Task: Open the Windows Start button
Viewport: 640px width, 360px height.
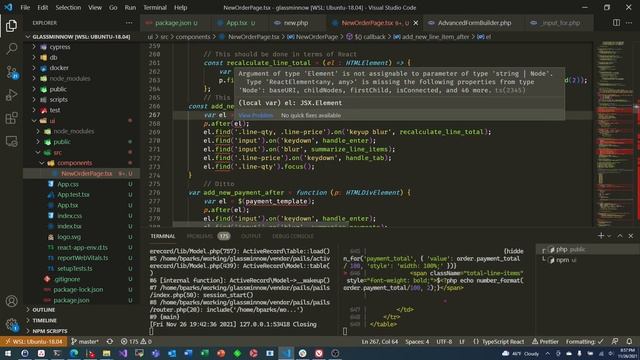Action: tap(8, 353)
